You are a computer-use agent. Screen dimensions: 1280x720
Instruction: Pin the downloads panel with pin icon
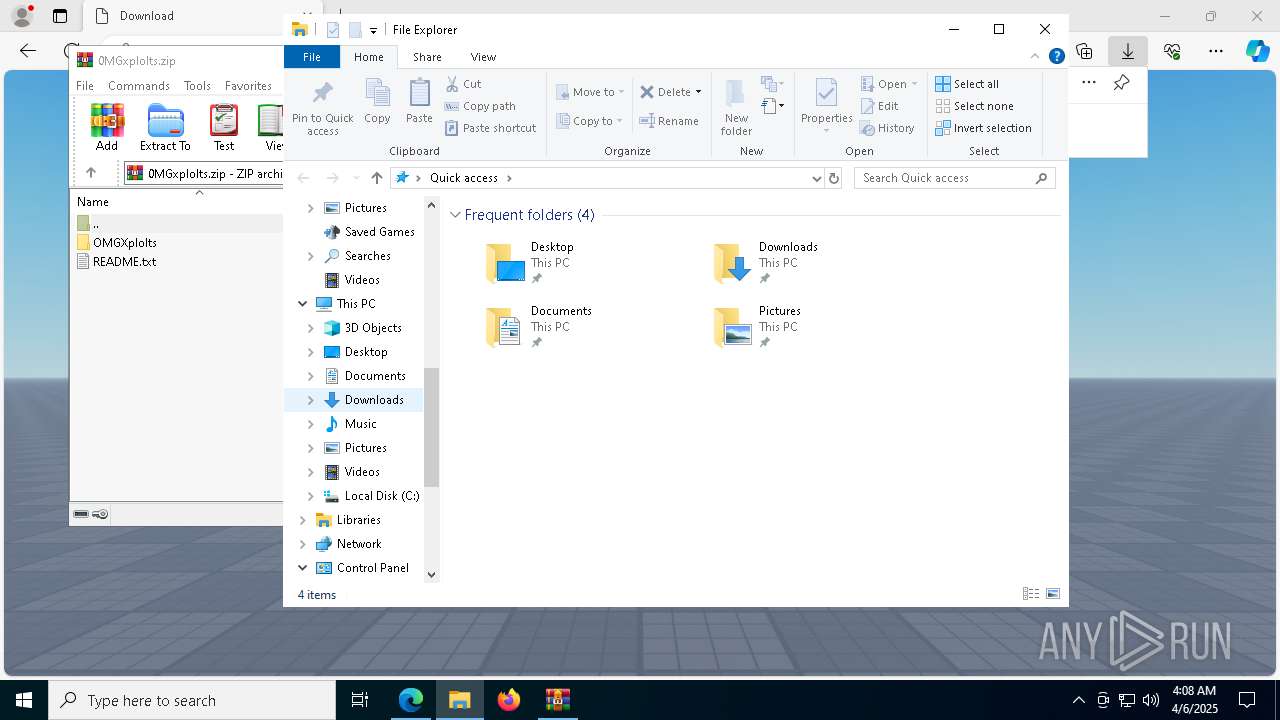tap(1122, 83)
